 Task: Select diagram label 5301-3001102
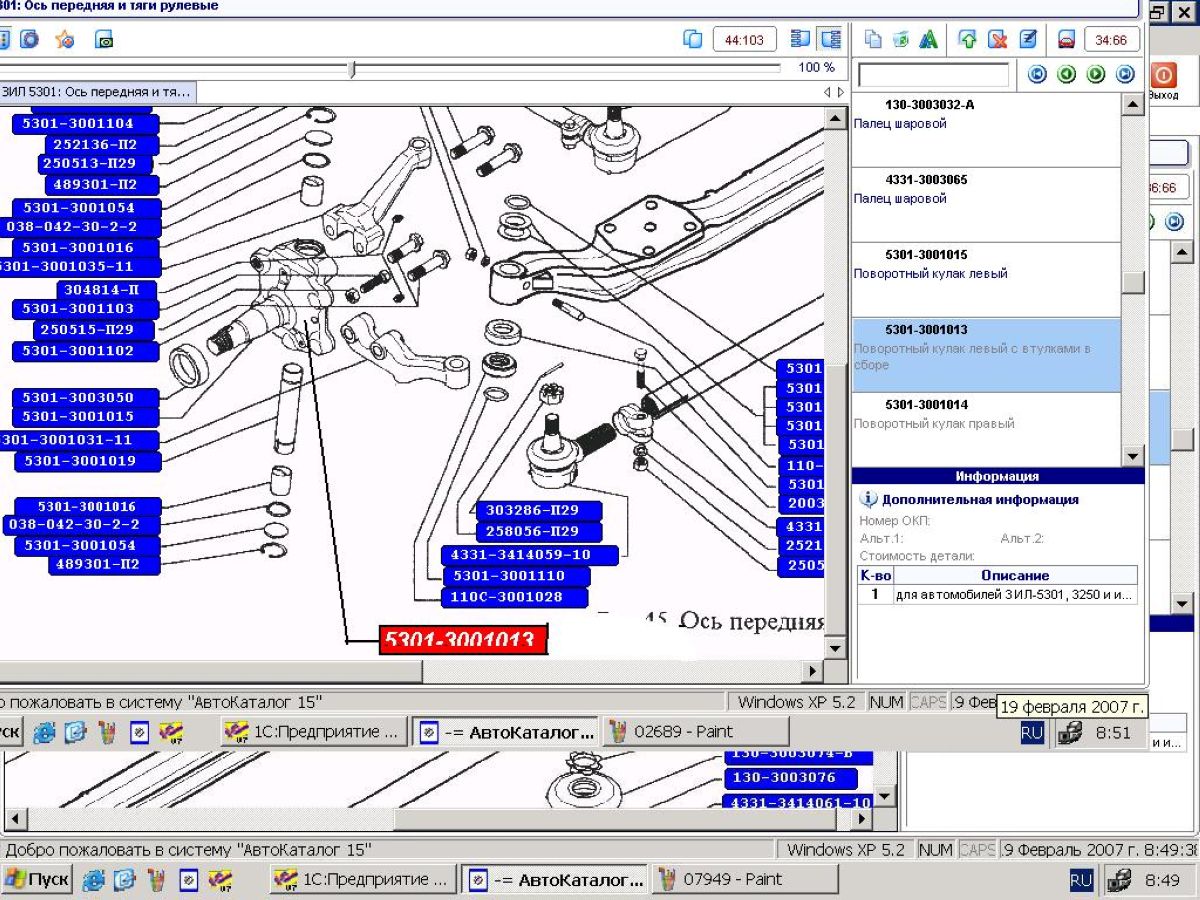click(86, 351)
